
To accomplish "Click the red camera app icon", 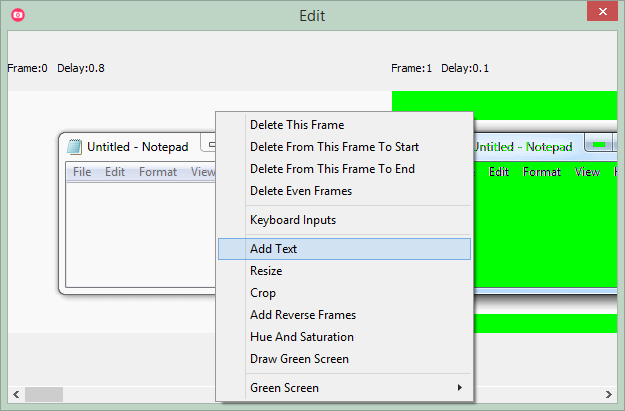I will 18,15.
